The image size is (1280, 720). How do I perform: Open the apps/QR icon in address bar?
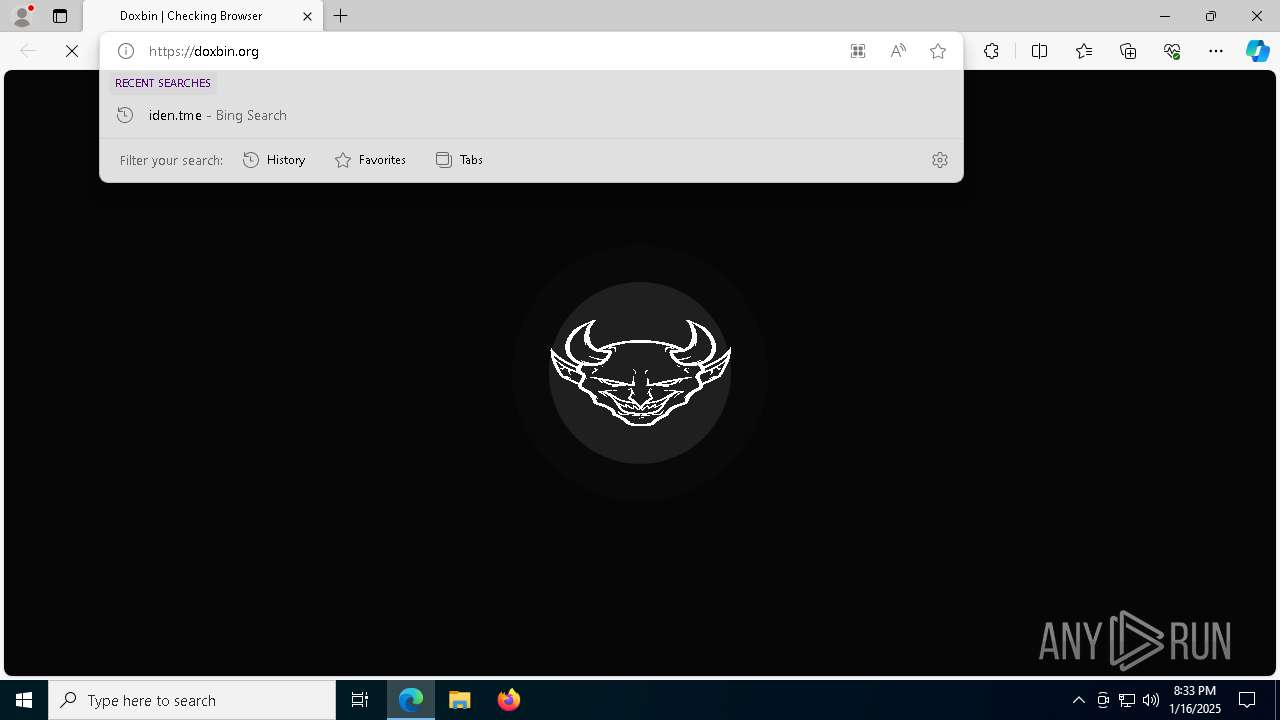pyautogui.click(x=858, y=51)
